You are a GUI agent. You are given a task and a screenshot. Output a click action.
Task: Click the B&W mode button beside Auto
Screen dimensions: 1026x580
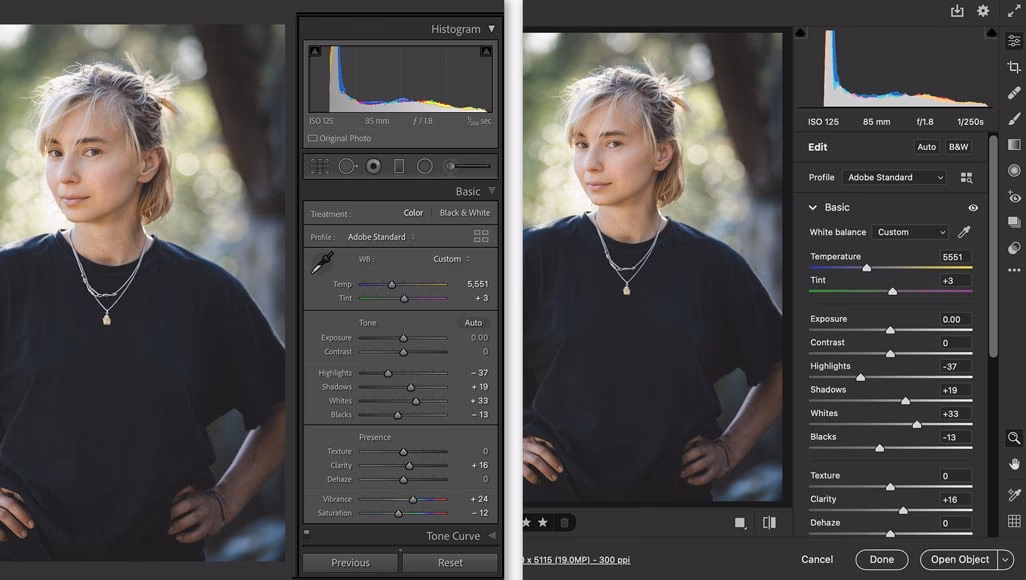click(958, 146)
